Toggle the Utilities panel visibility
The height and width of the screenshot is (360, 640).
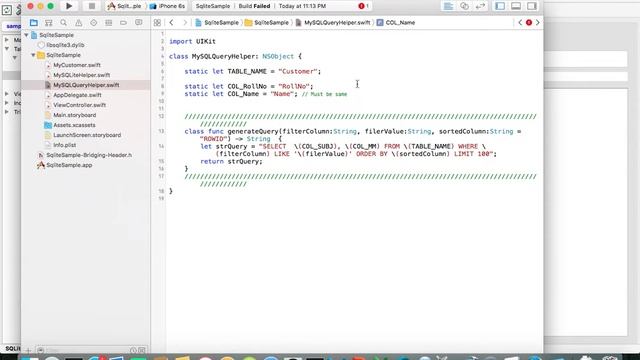tap(531, 6)
